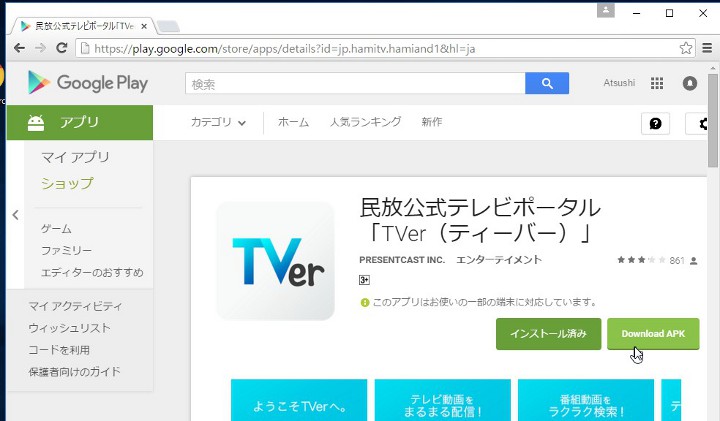Screen dimensions: 720x421
Task: Click PRESENTCAST INC. developer link
Action: click(402, 260)
